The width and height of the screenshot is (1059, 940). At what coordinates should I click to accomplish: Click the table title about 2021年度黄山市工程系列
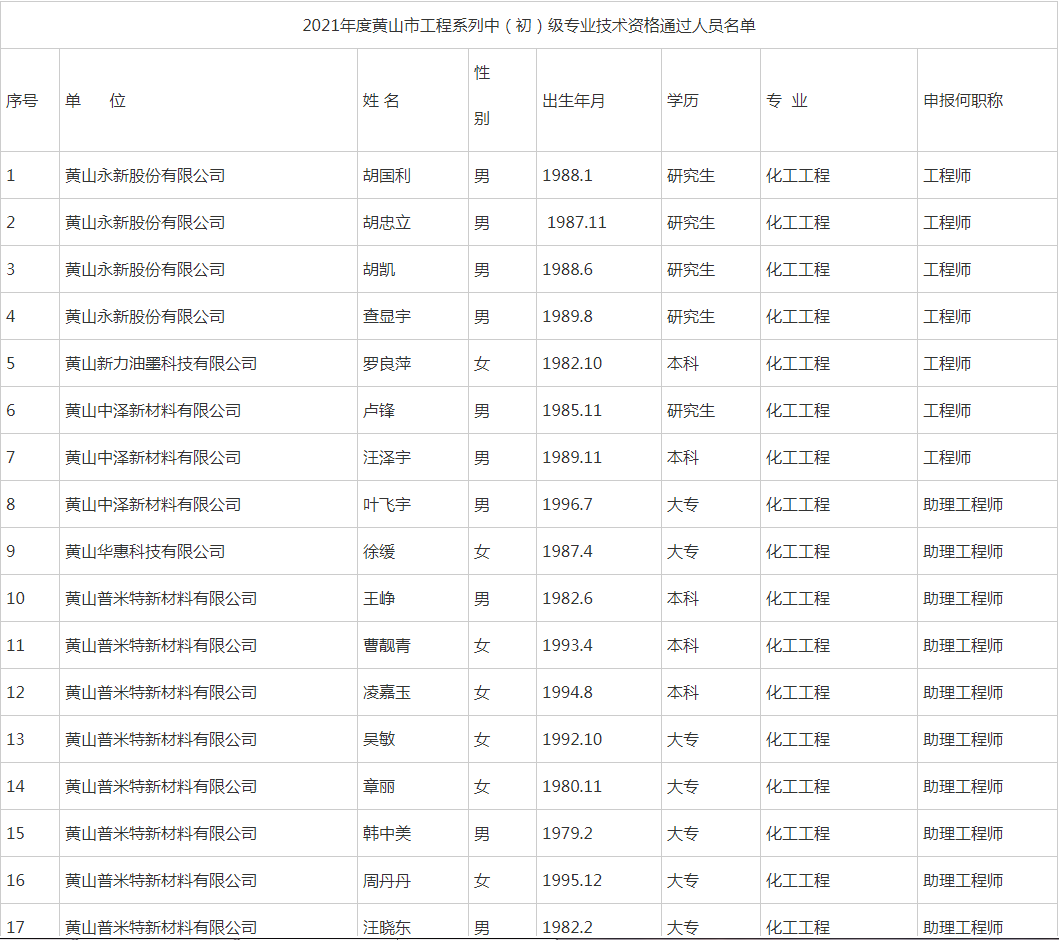coord(529,26)
